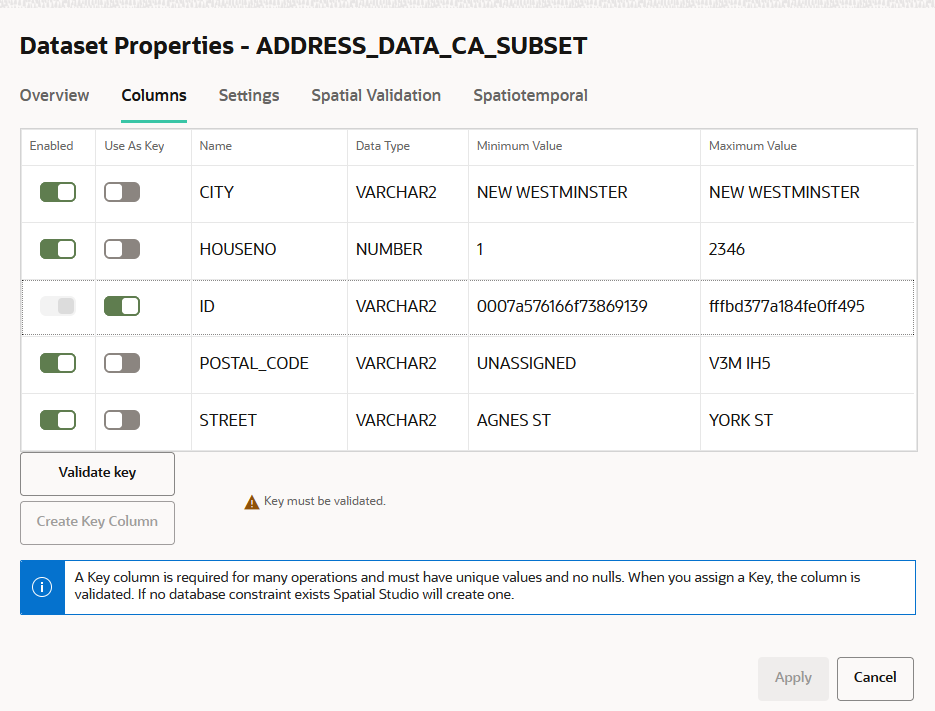Switch to the Overview tab
935x711 pixels.
[x=54, y=95]
